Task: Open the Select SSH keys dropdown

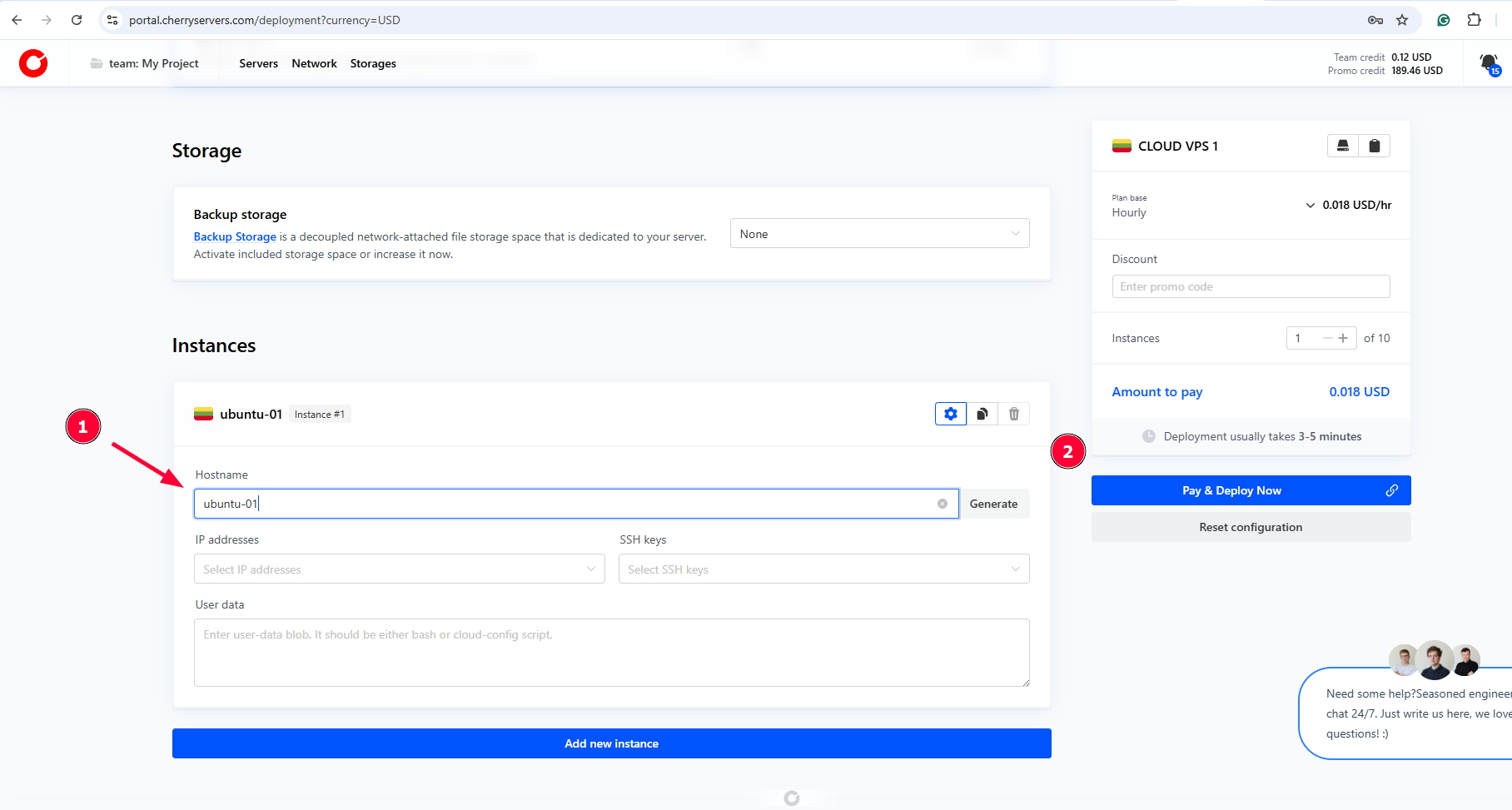Action: pos(823,569)
